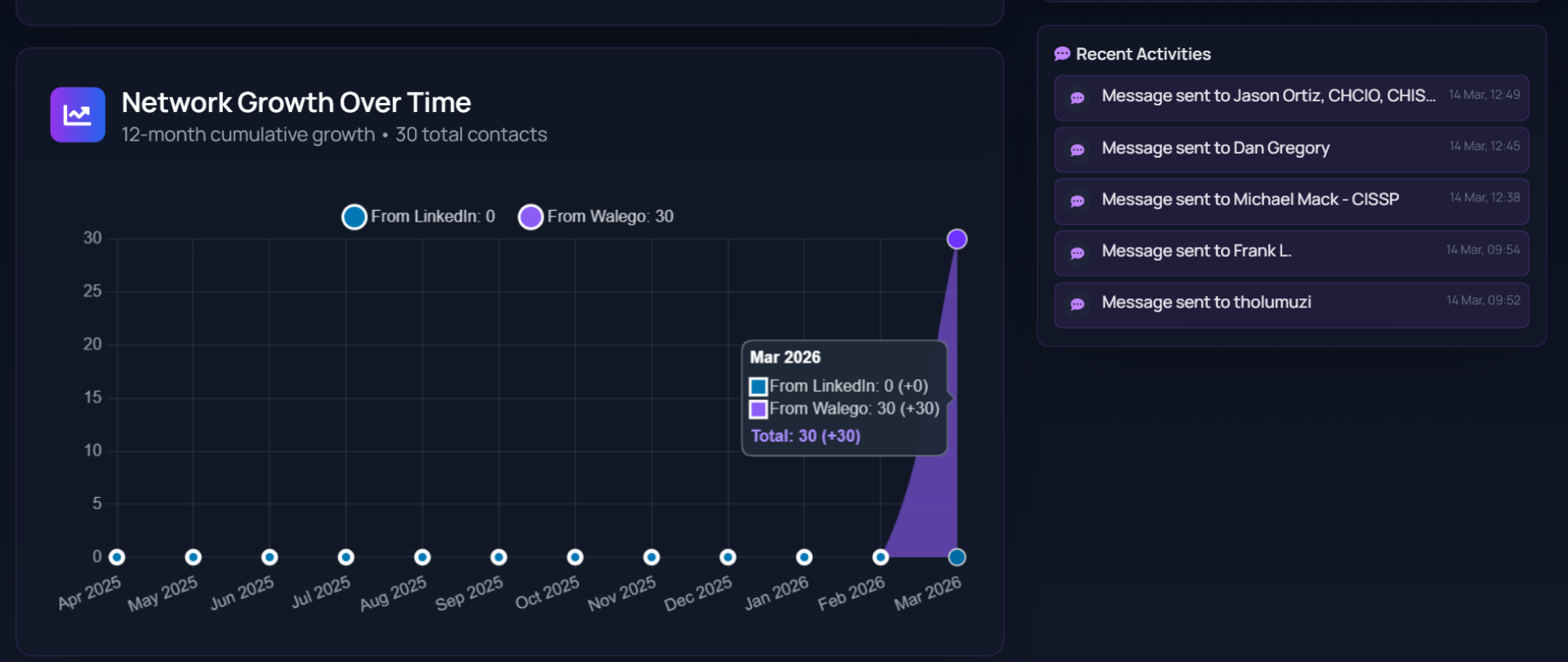The image size is (1568, 662).
Task: Click the data point for Oct 2025
Action: click(575, 557)
